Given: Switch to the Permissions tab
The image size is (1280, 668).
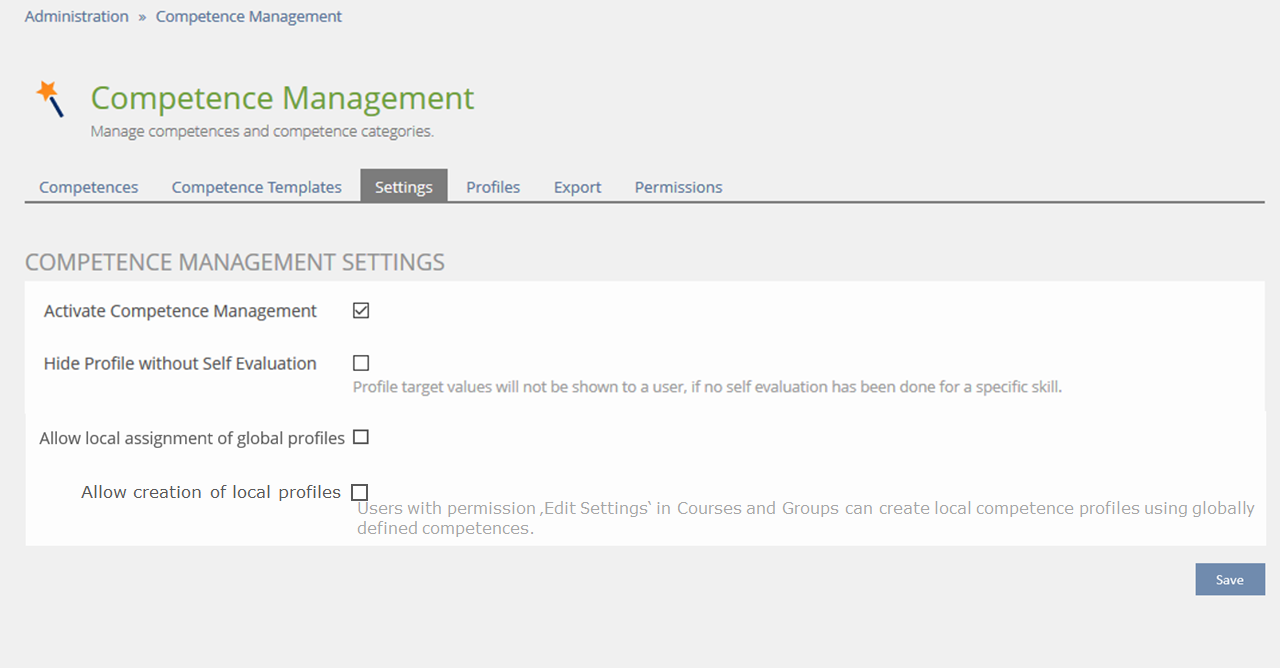Looking at the screenshot, I should (x=678, y=187).
